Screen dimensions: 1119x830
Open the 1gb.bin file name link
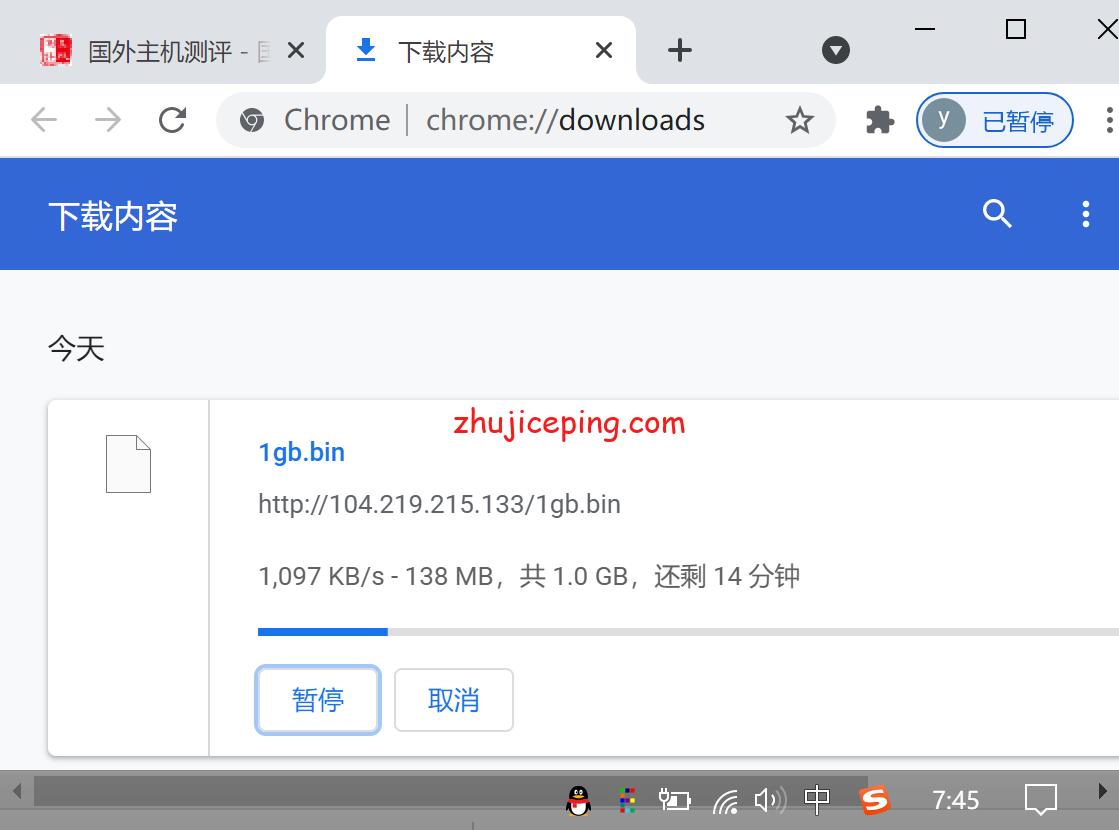tap(302, 452)
